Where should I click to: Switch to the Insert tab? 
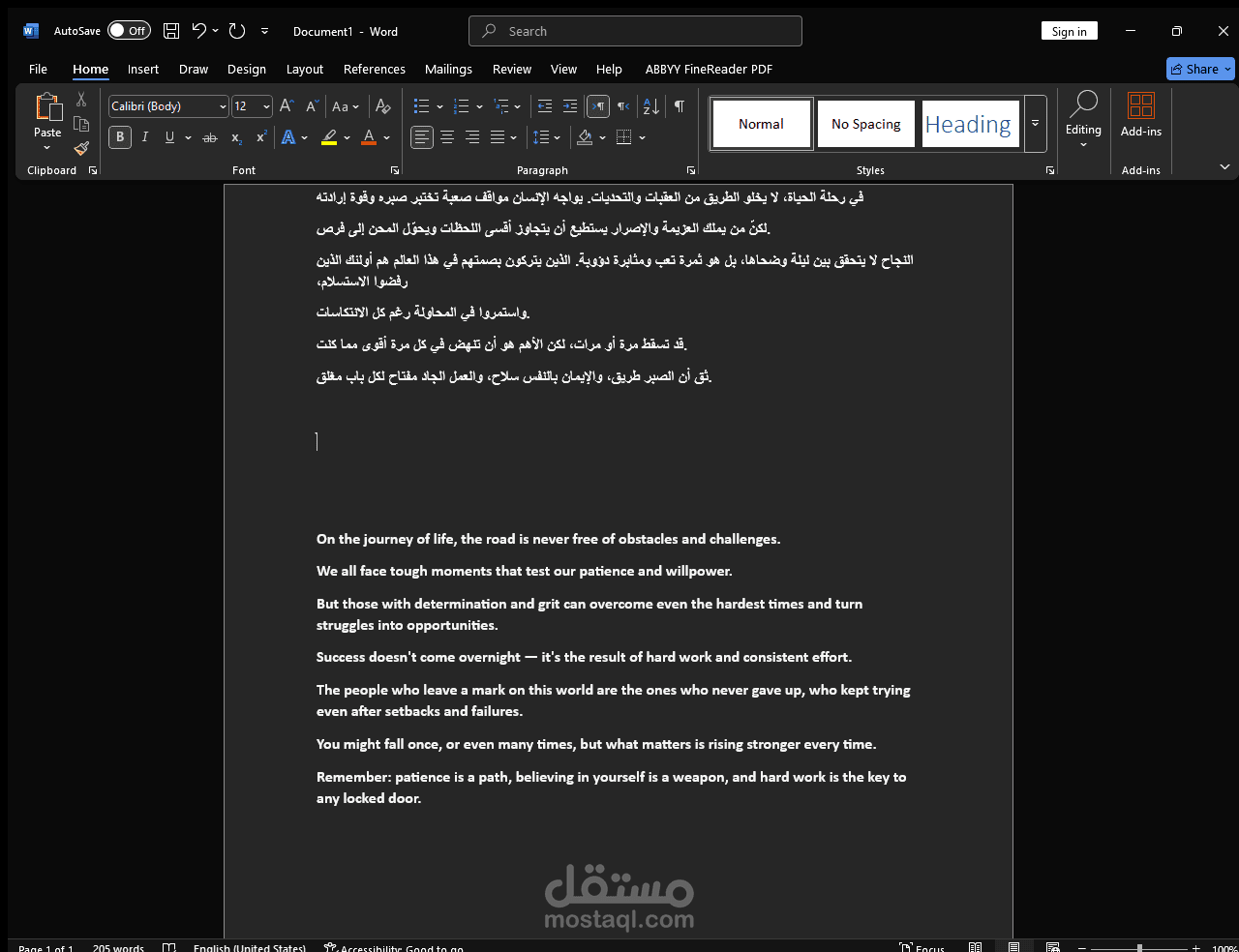click(x=143, y=69)
